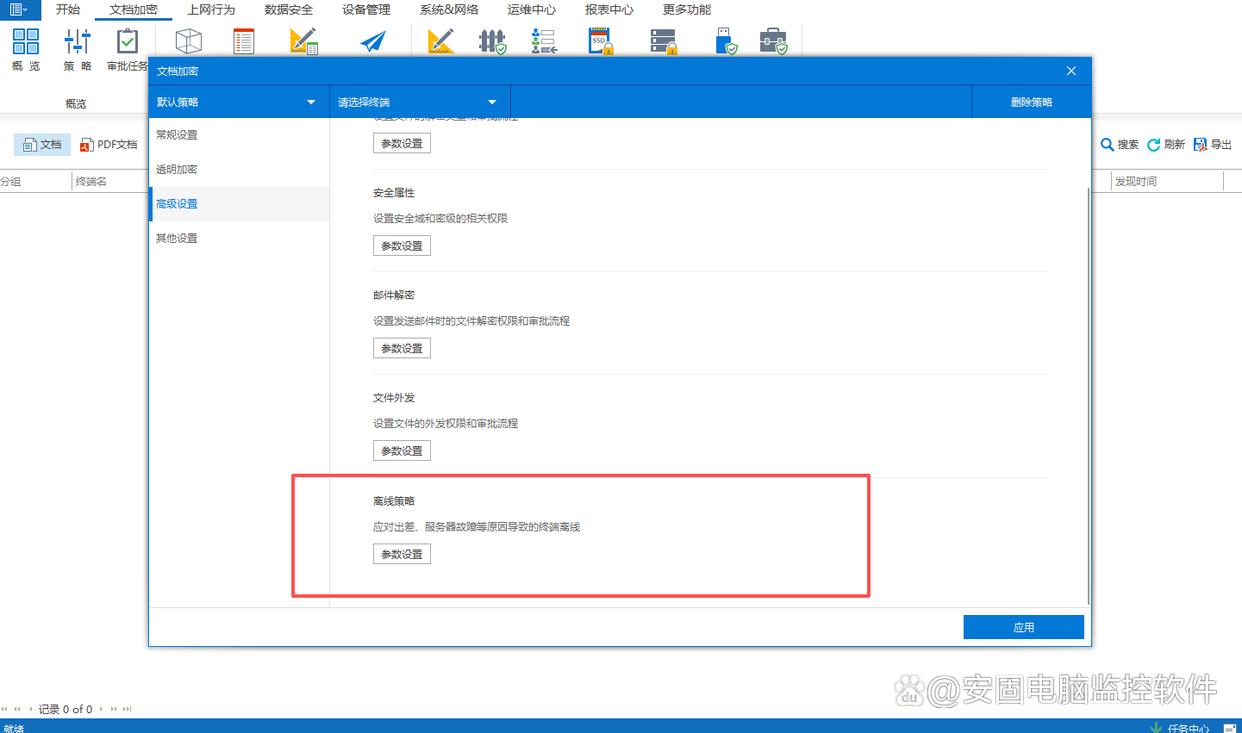Click the 终端名 column header
1242x733 pixels.
pyautogui.click(x=110, y=181)
